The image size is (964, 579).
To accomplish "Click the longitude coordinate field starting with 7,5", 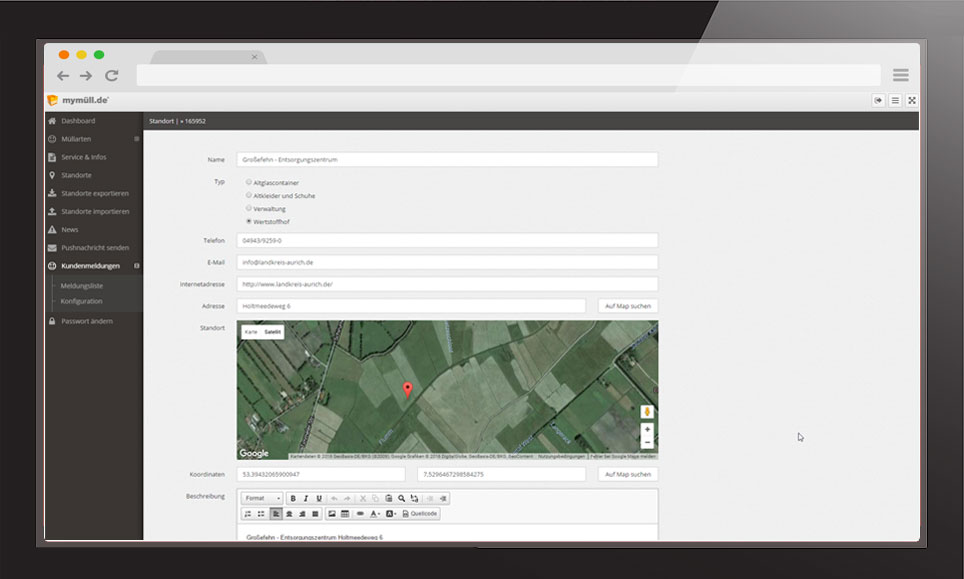I will (x=502, y=475).
